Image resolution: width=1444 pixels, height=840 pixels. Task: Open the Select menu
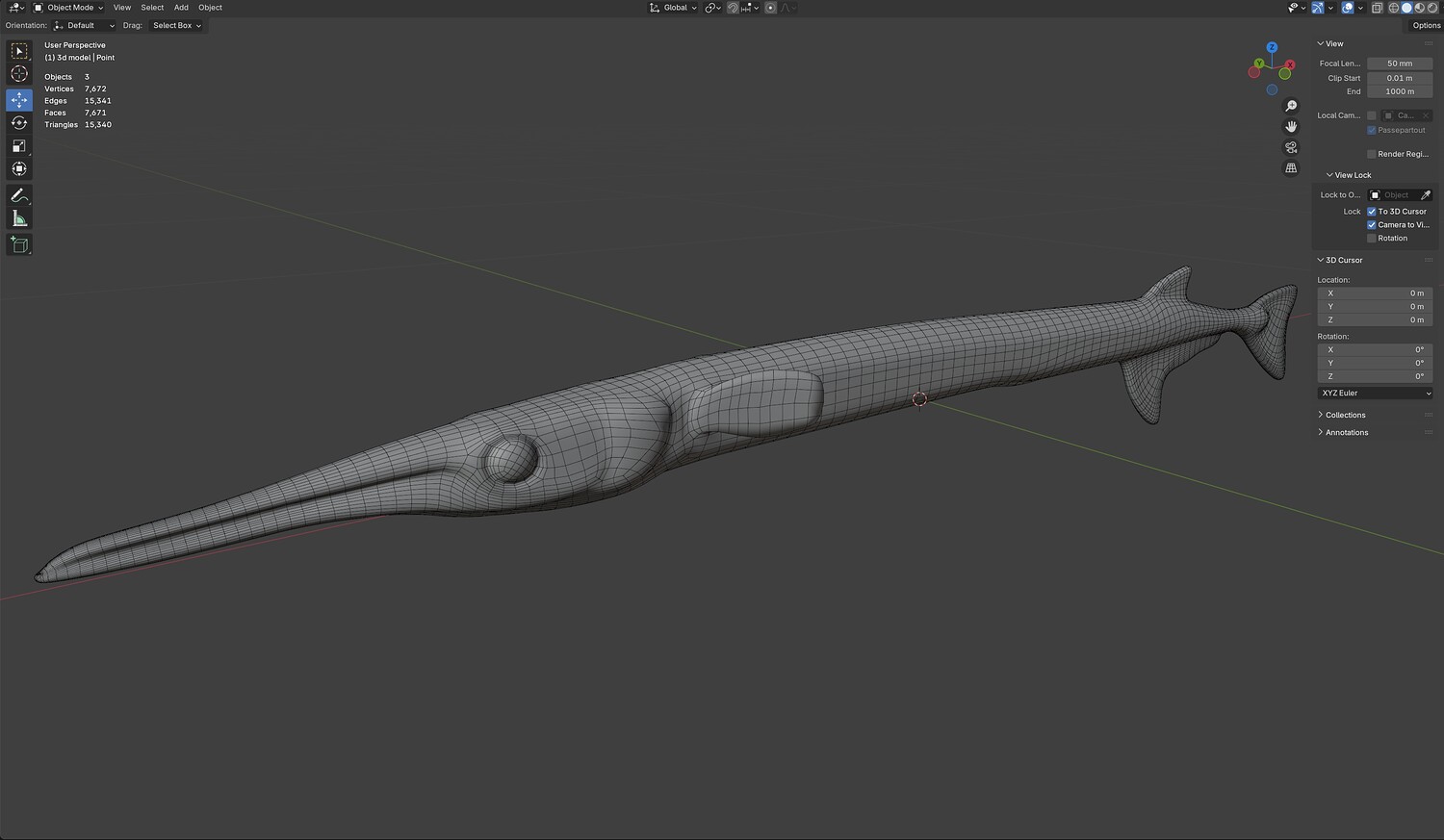(152, 8)
